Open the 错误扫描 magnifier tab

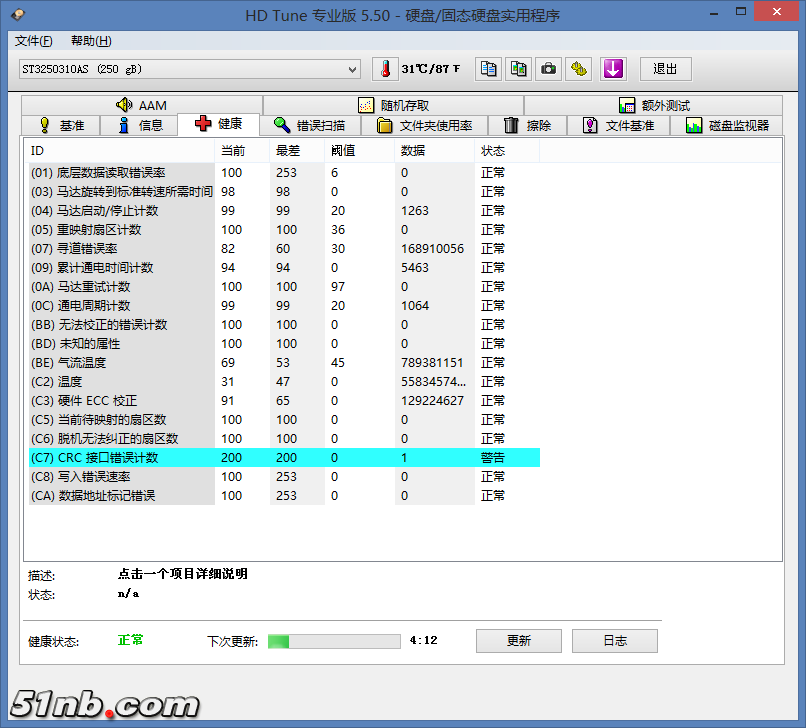[x=310, y=125]
